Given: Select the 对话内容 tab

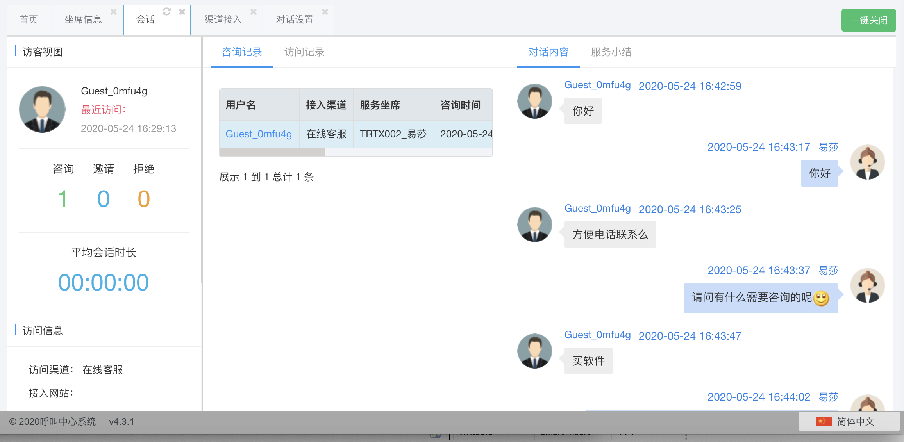Looking at the screenshot, I should tap(548, 52).
